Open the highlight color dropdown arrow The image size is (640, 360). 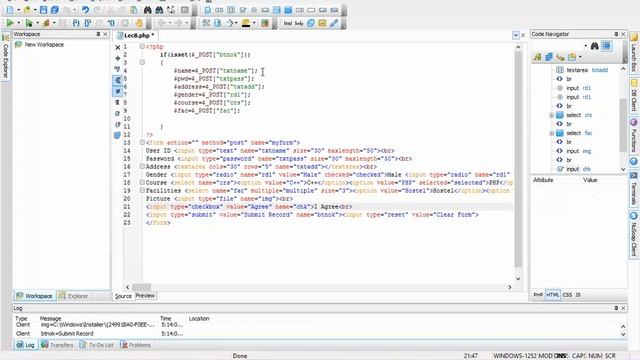coord(254,23)
